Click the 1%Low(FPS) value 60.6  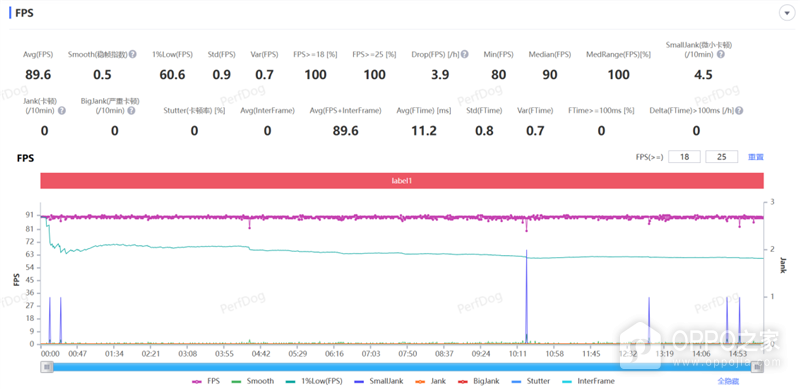[x=172, y=75]
